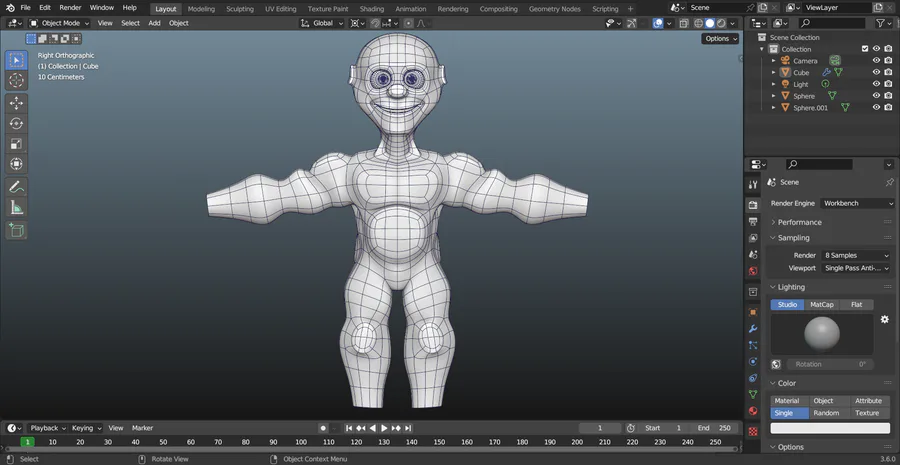
Task: Select the Random color radio option
Action: coord(826,413)
